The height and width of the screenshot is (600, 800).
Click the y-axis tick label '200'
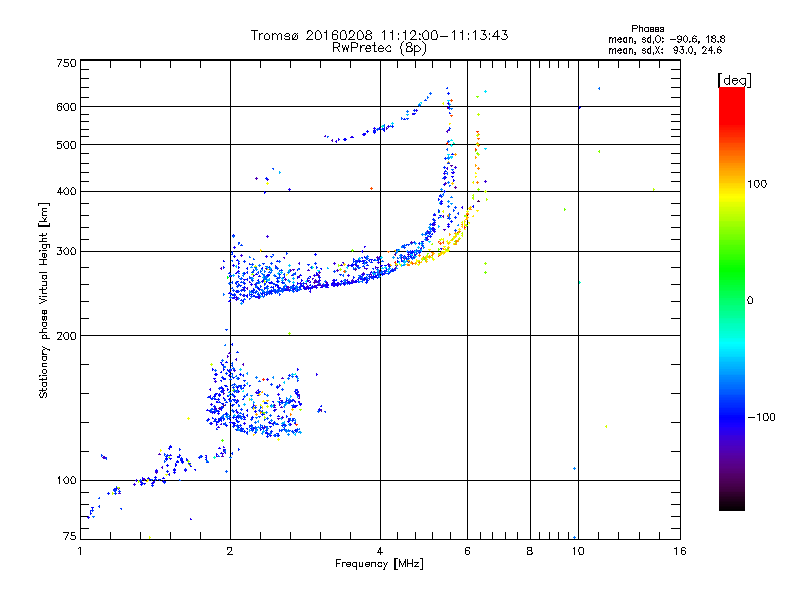[x=66, y=336]
